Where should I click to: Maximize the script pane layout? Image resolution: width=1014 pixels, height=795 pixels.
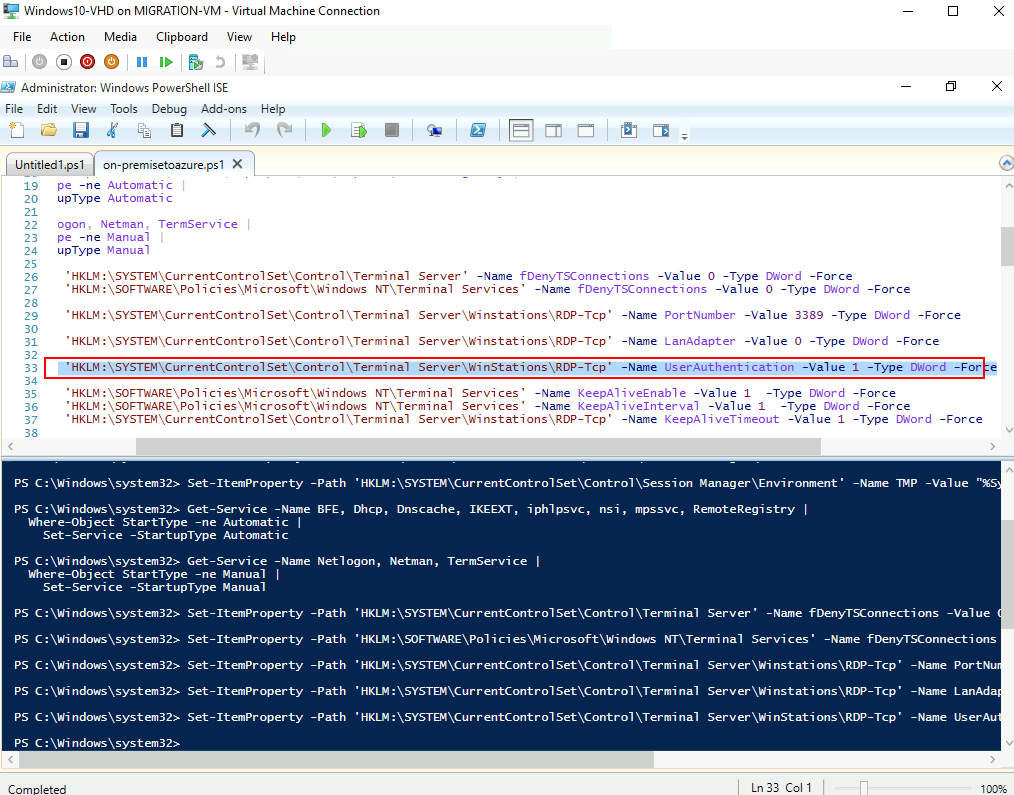[586, 130]
